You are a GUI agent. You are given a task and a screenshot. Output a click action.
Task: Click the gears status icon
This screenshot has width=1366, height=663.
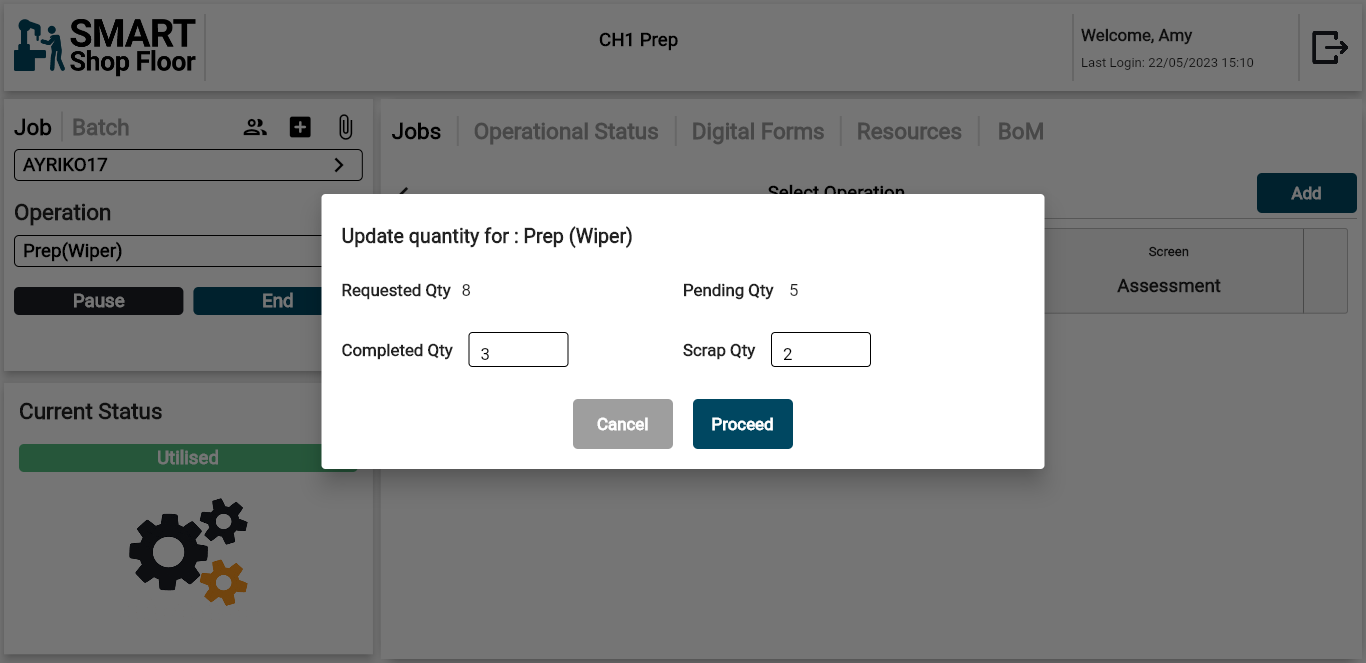[x=189, y=552]
